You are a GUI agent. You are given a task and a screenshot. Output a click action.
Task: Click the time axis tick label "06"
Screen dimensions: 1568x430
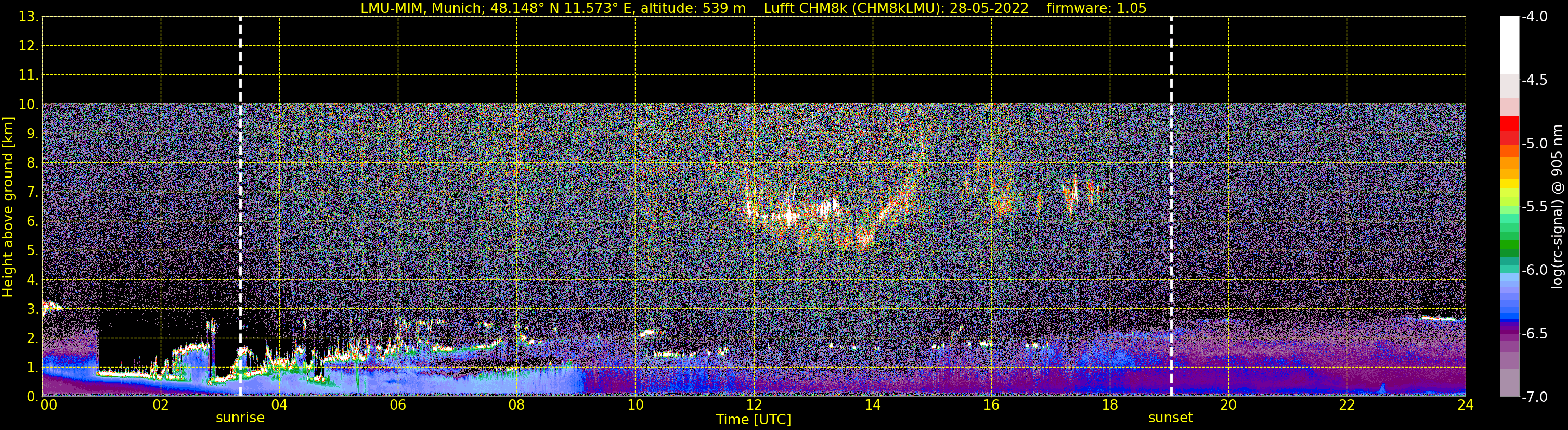(398, 405)
